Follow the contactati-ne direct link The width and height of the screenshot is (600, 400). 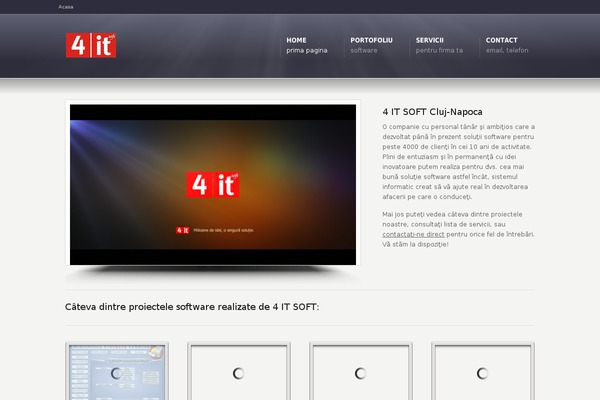pos(413,234)
